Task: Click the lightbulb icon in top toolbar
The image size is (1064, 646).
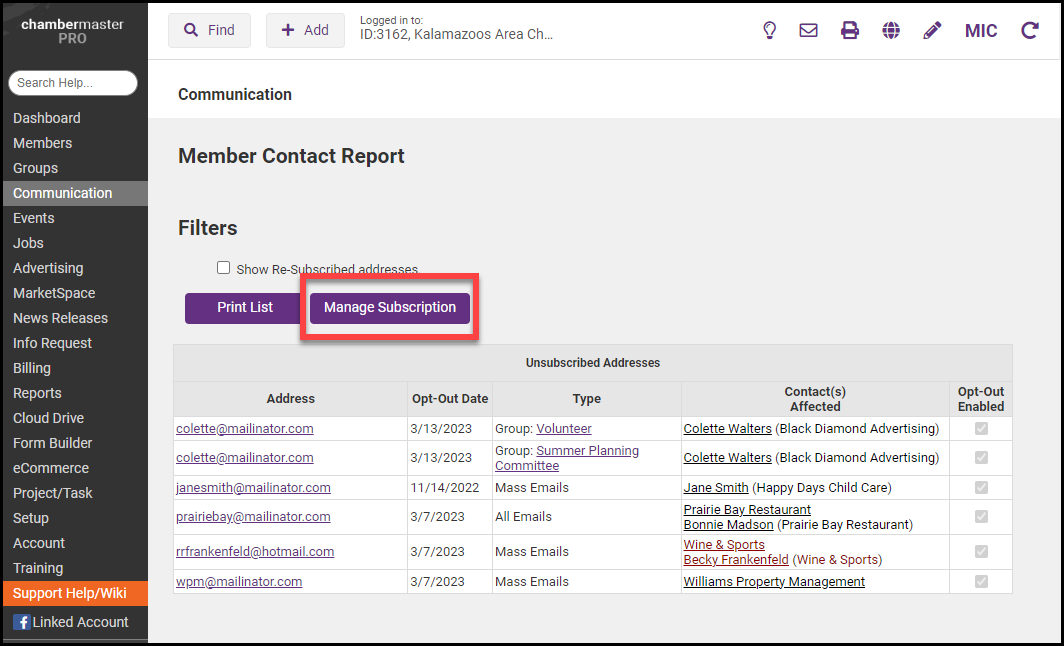Action: pyautogui.click(x=769, y=30)
